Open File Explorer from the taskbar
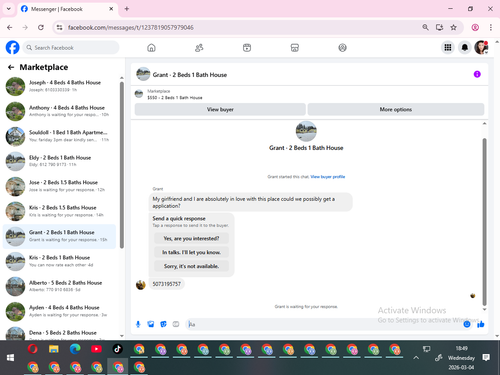The image size is (500, 375). click(x=54, y=349)
